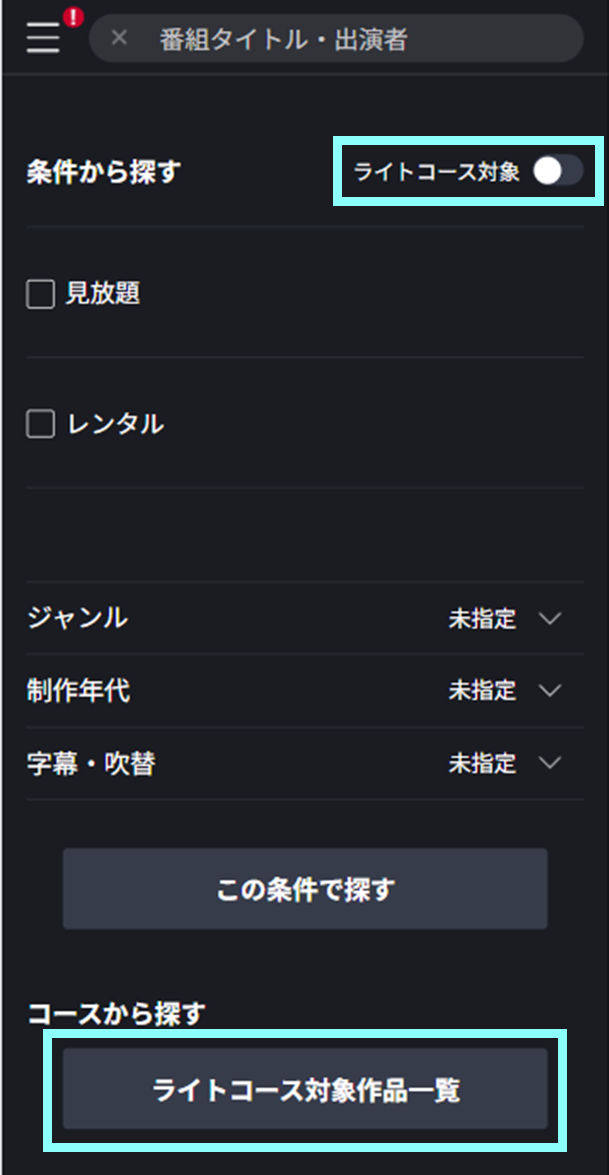Click 未指定 value next to ジャンル

coord(482,619)
